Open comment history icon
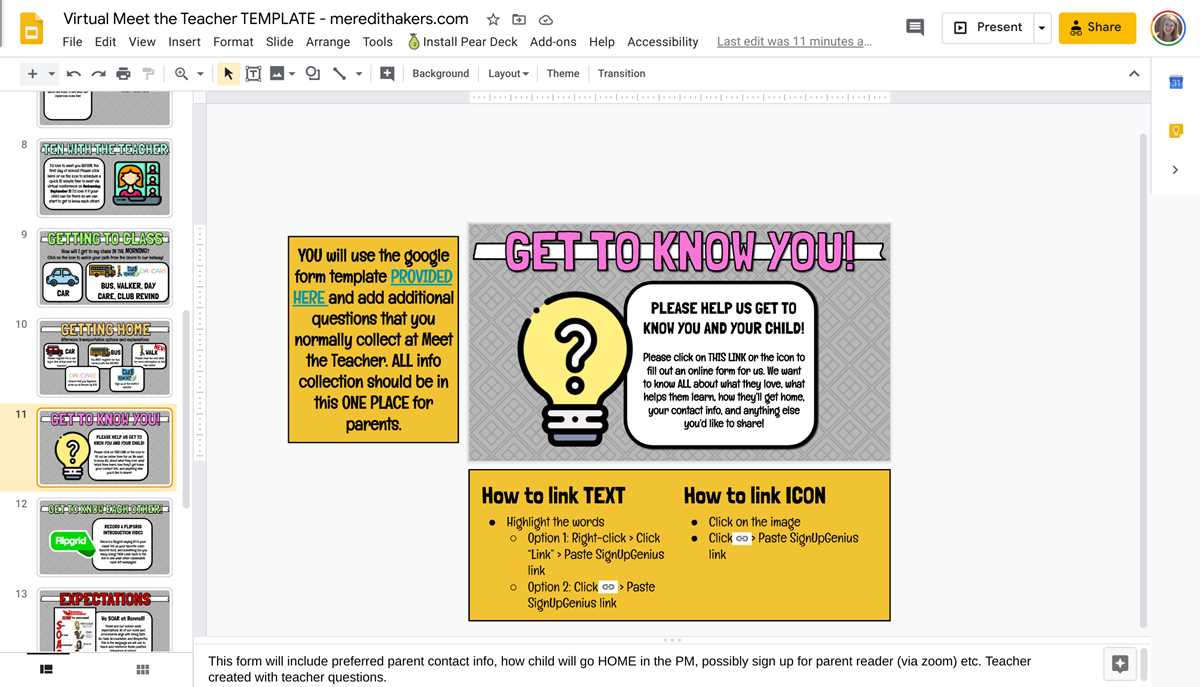The height and width of the screenshot is (687, 1200). point(915,27)
